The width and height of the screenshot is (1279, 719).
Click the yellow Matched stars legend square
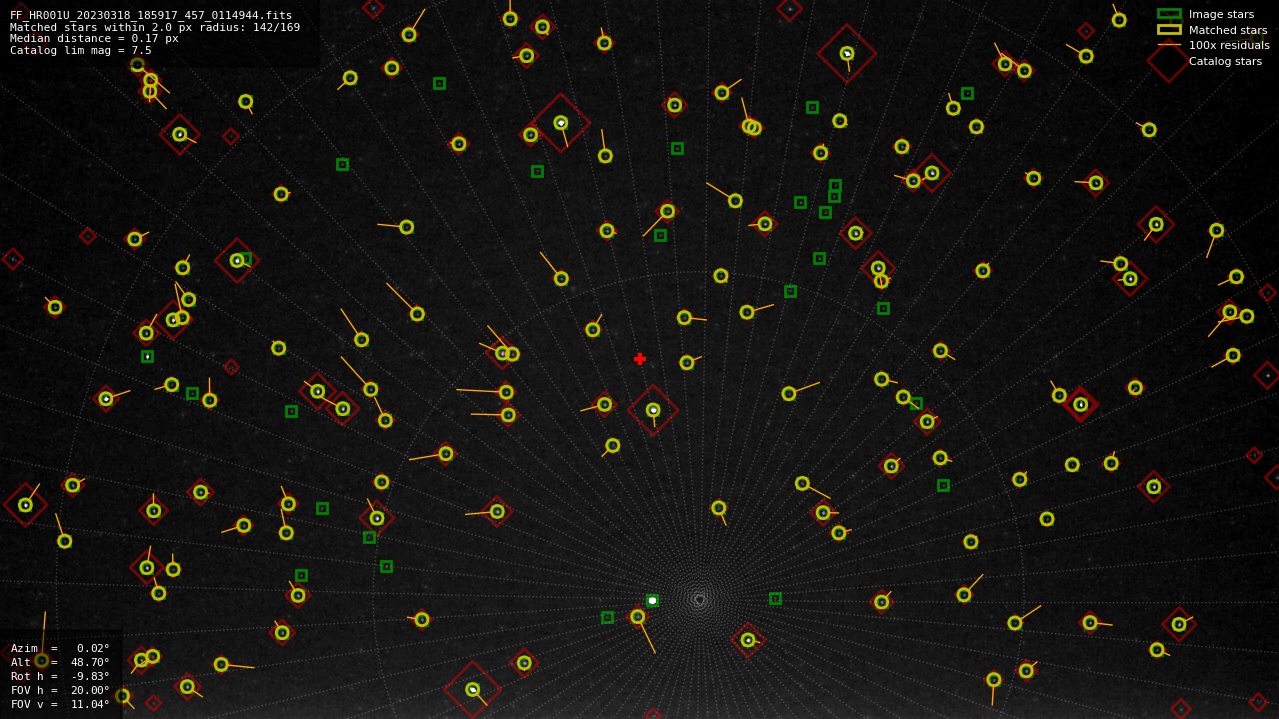1169,29
